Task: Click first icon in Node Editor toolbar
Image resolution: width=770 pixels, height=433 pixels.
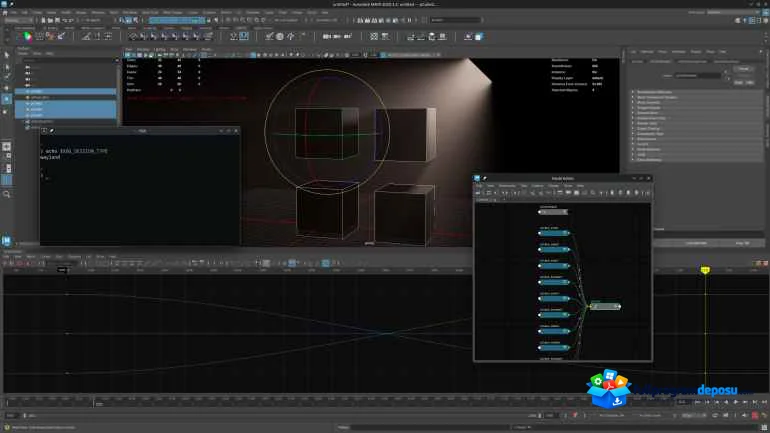Action: tap(478, 193)
